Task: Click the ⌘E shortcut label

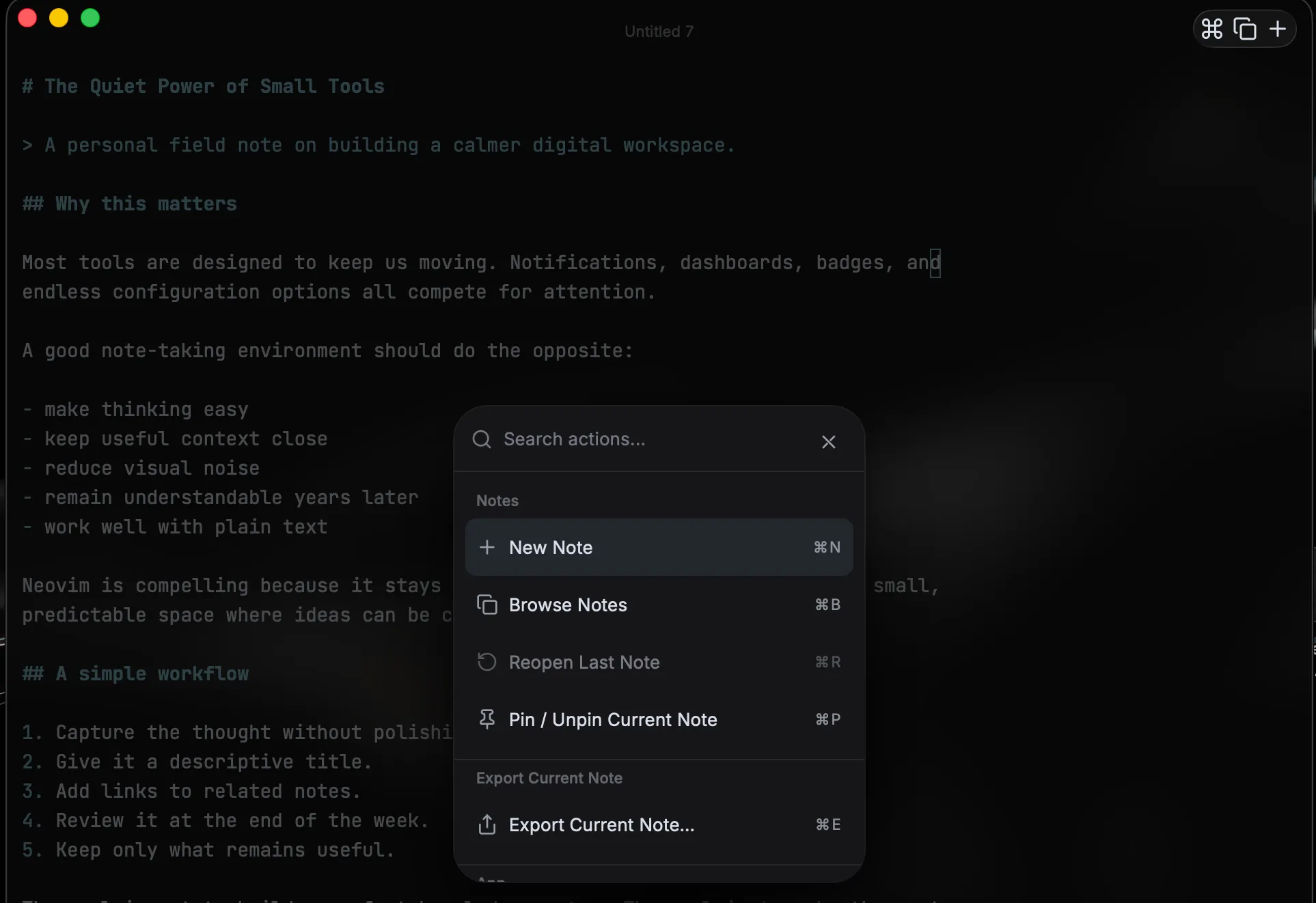Action: coord(828,824)
